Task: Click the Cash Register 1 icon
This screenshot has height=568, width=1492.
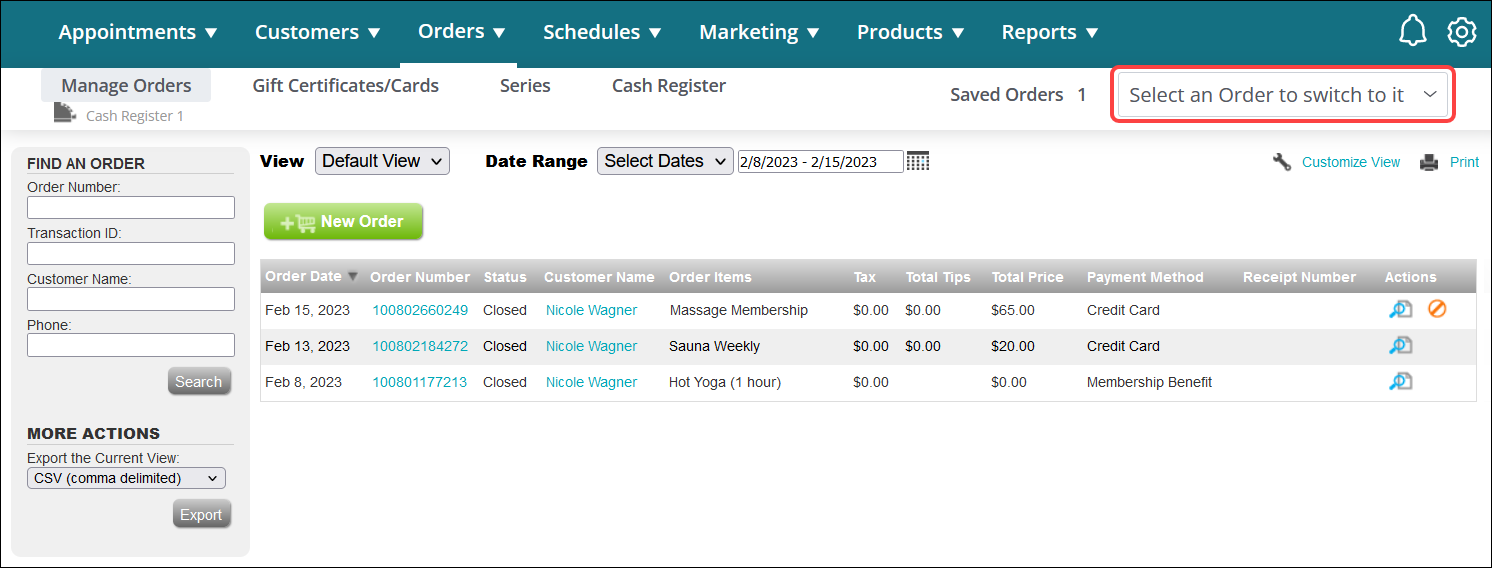Action: (x=65, y=113)
